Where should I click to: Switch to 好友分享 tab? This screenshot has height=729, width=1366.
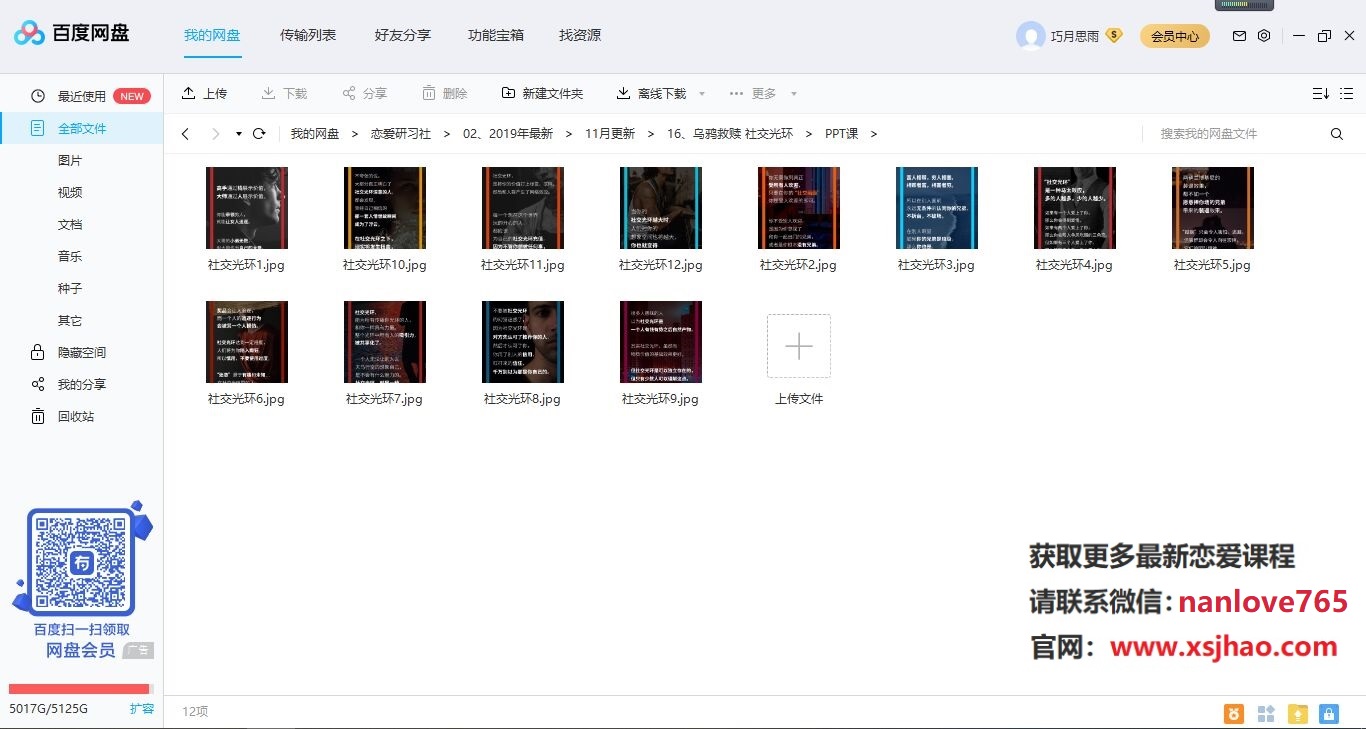[x=403, y=35]
